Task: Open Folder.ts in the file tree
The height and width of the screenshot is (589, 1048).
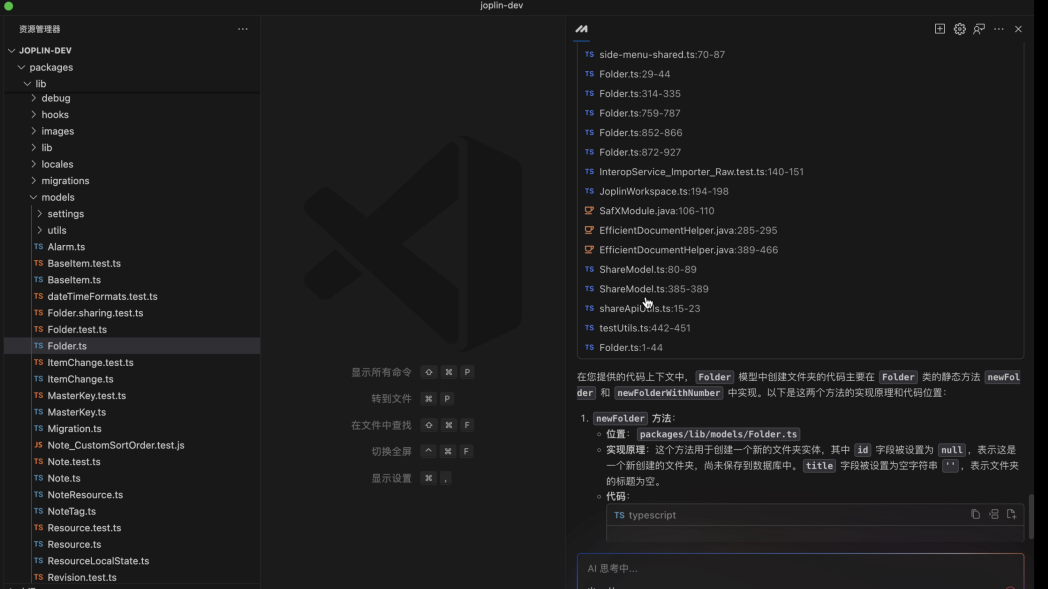Action: click(x=67, y=346)
